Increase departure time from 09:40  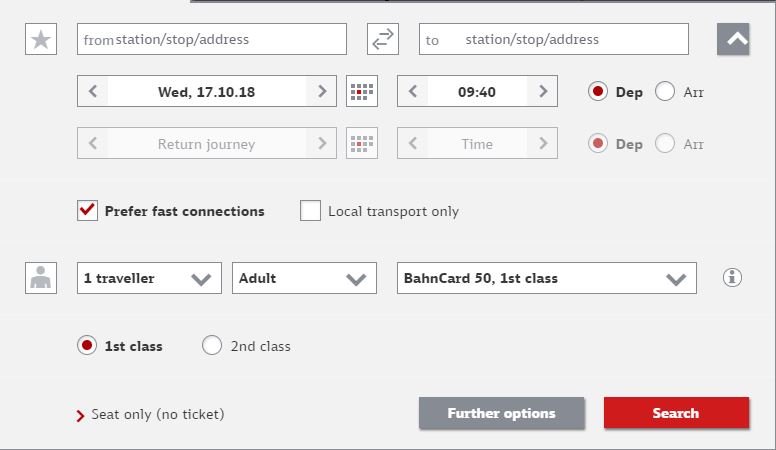(x=543, y=91)
